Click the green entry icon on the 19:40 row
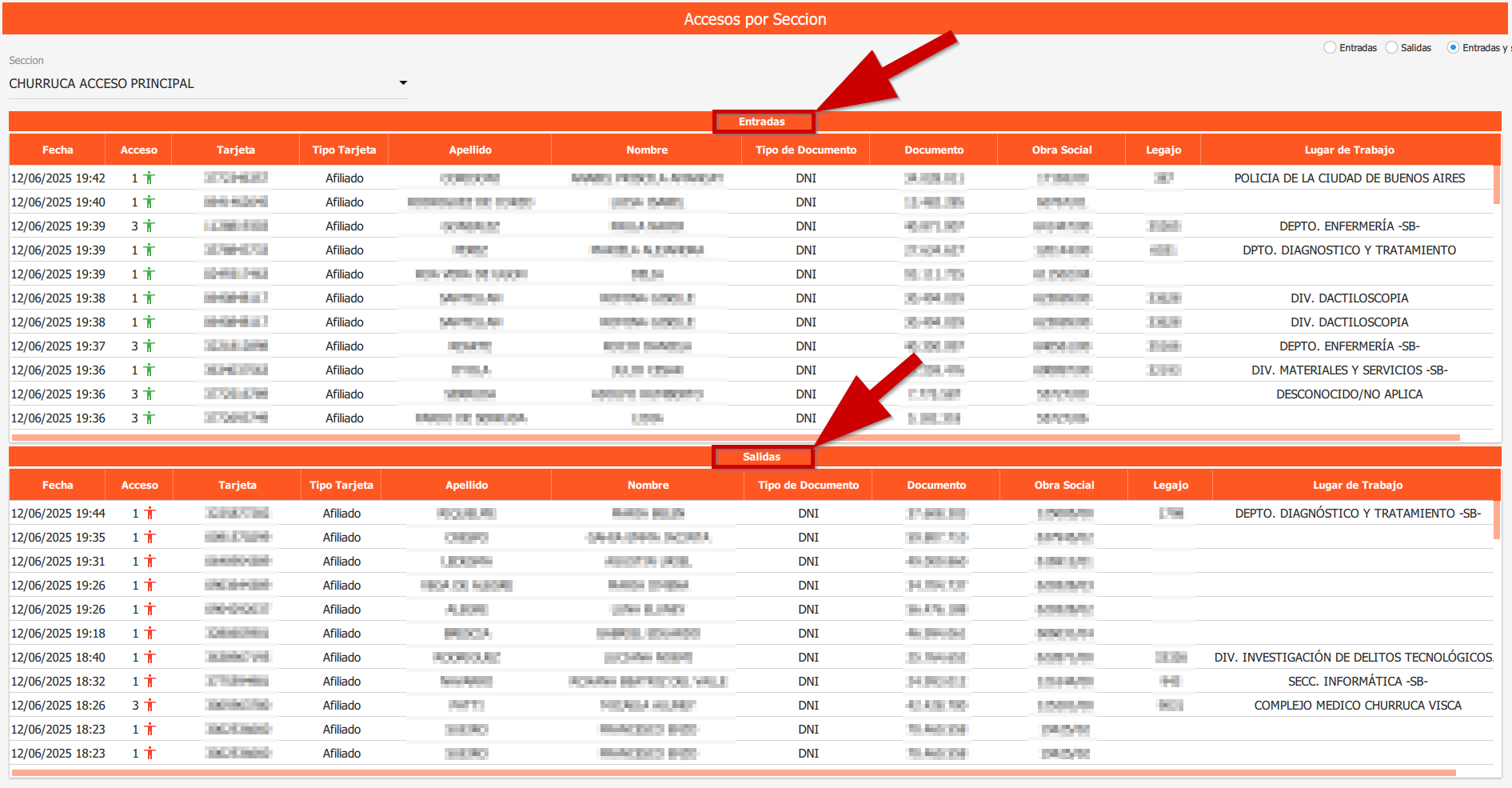1512x788 pixels. point(150,202)
